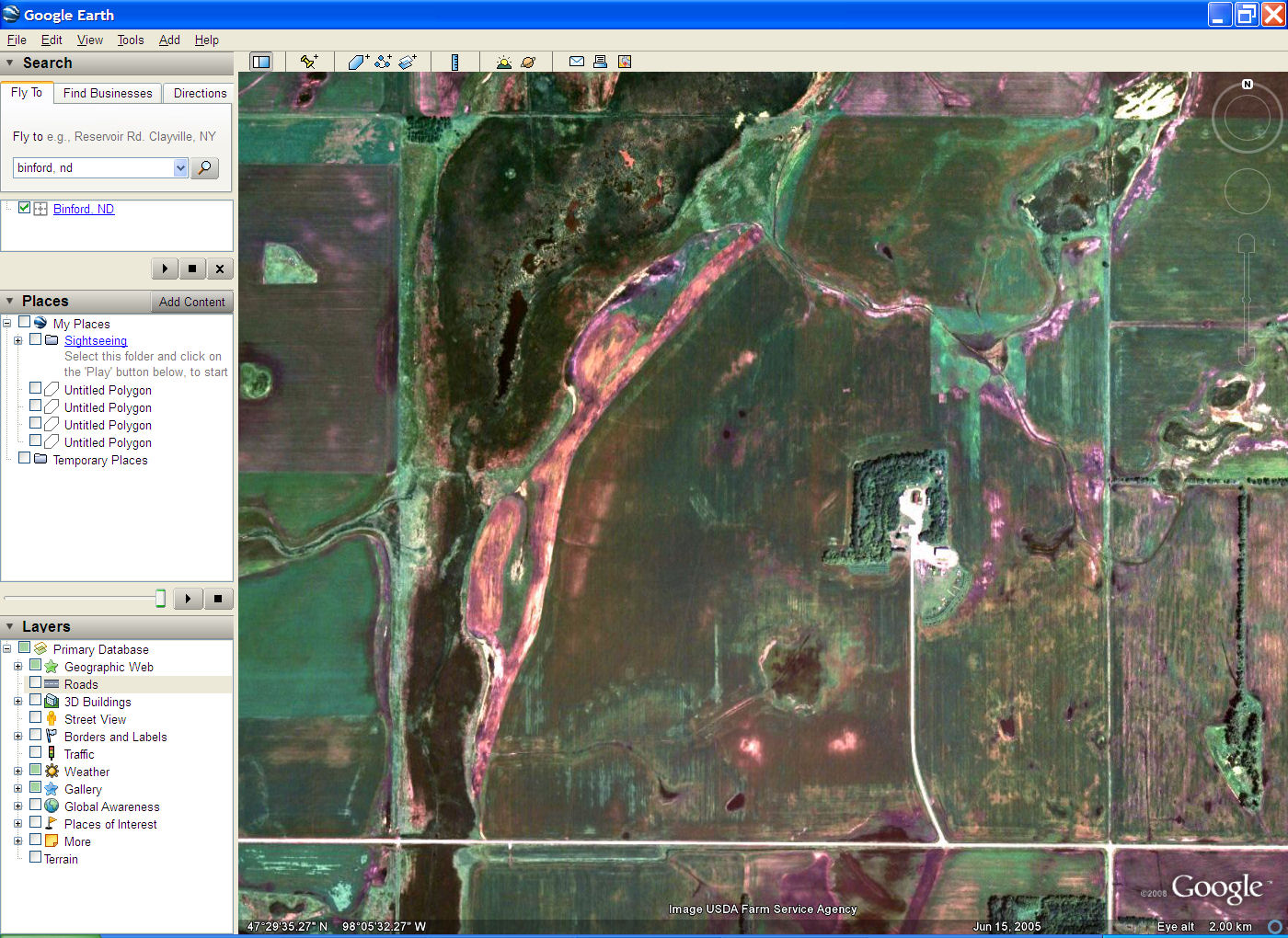Open the Binford, ND result link
The width and height of the screenshot is (1288, 938).
(84, 209)
